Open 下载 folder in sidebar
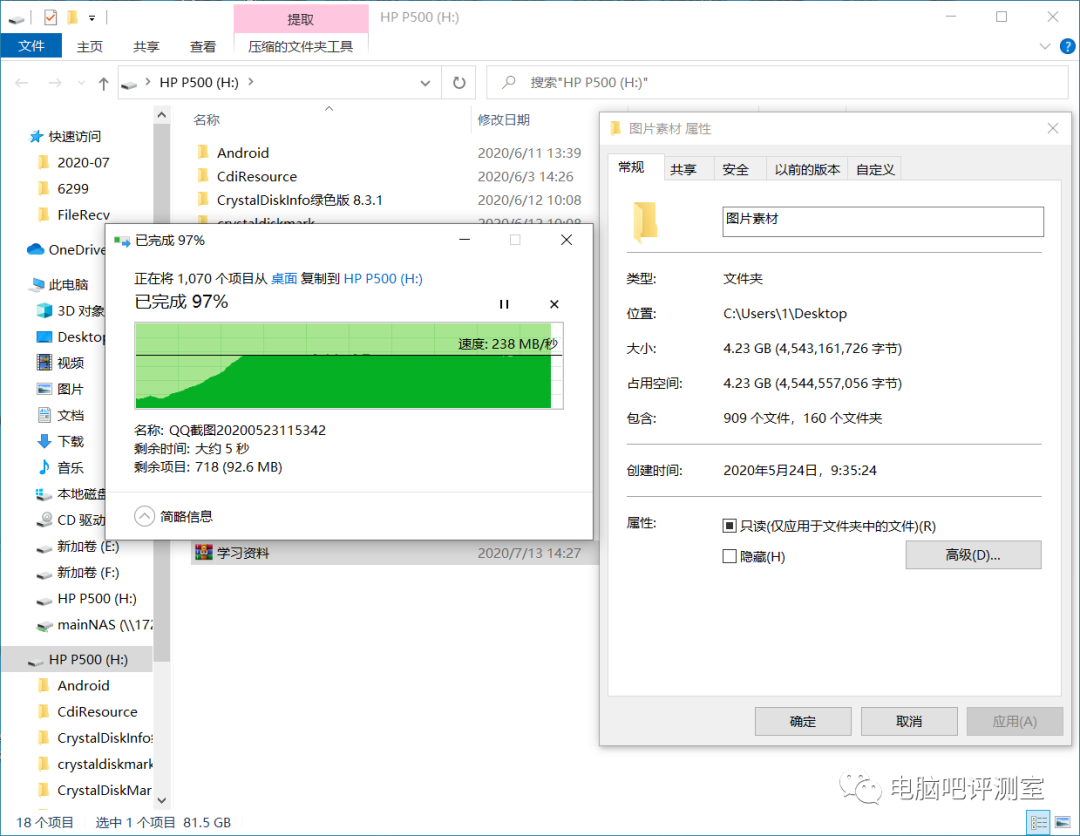The image size is (1080, 836). [70, 441]
